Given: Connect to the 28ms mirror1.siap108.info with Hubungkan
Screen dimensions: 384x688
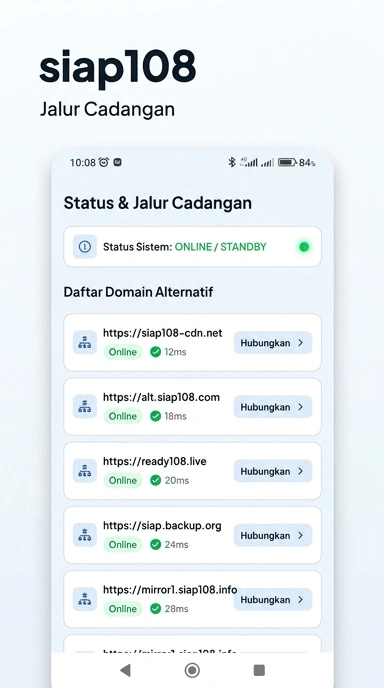Looking at the screenshot, I should (x=273, y=599).
